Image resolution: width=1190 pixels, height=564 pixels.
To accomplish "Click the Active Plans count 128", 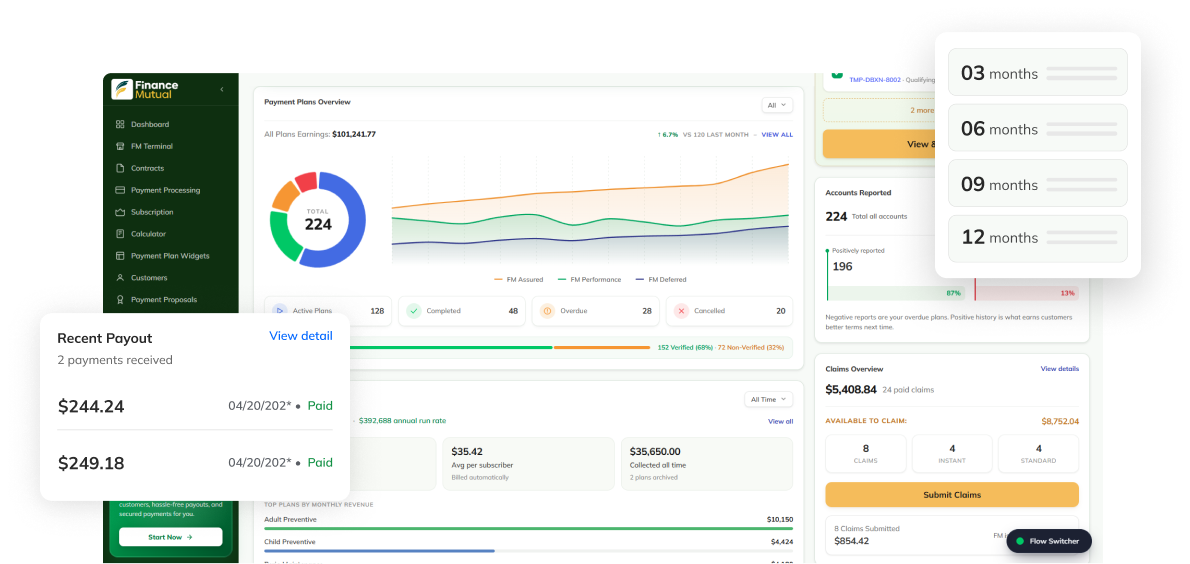I will [x=376, y=310].
